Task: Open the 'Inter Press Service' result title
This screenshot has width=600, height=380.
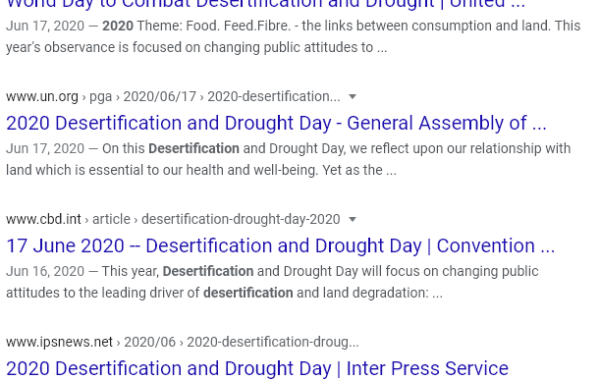Action: click(x=257, y=369)
